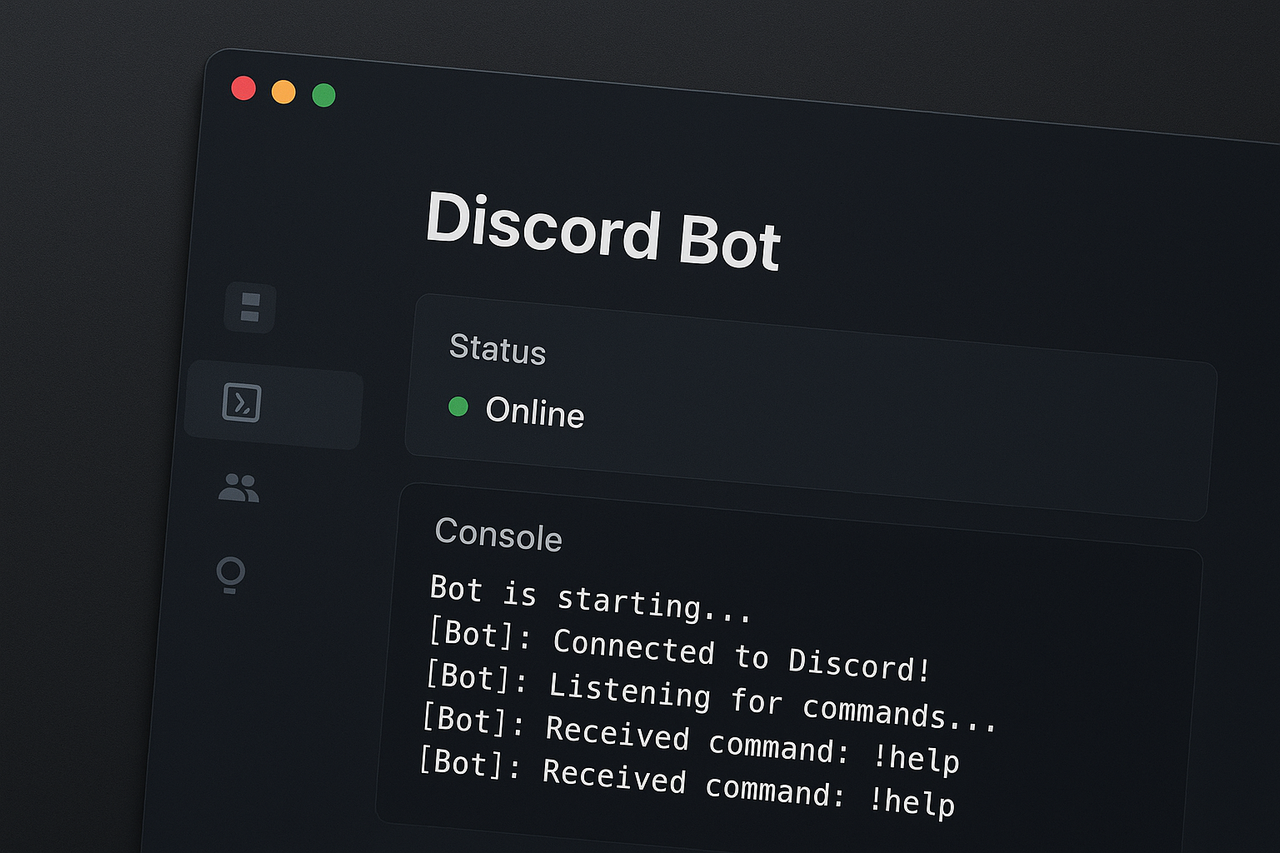Collapse the Console panel via its header
This screenshot has height=853, width=1280.
point(499,535)
